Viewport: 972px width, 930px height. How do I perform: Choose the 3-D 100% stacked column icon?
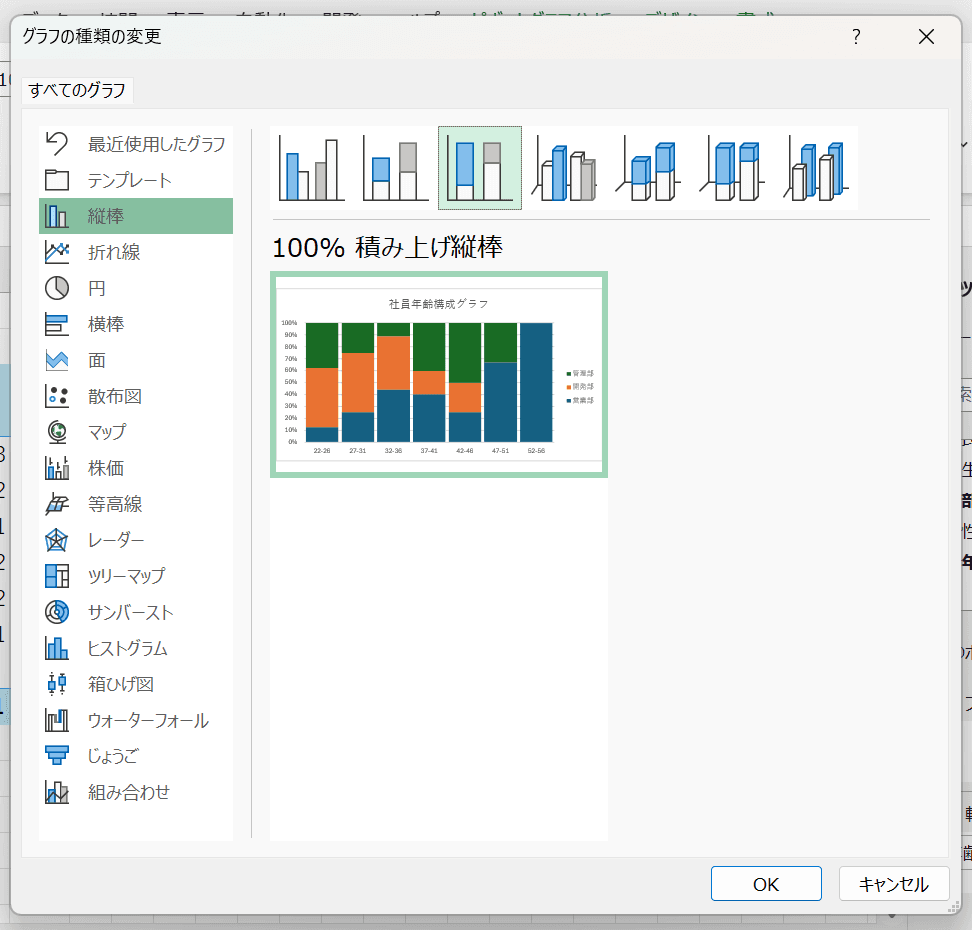click(732, 168)
